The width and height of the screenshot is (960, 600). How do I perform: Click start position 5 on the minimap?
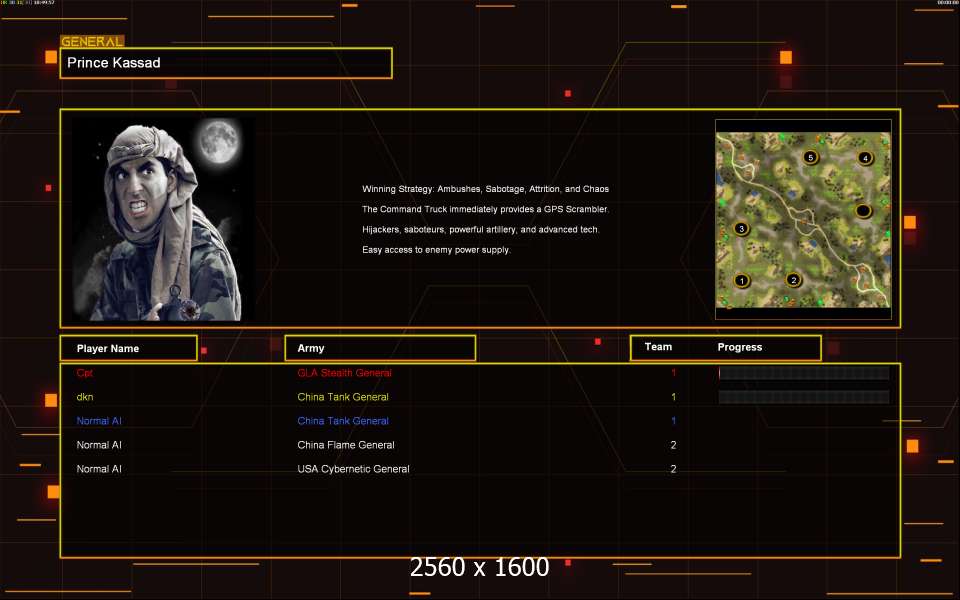[811, 157]
